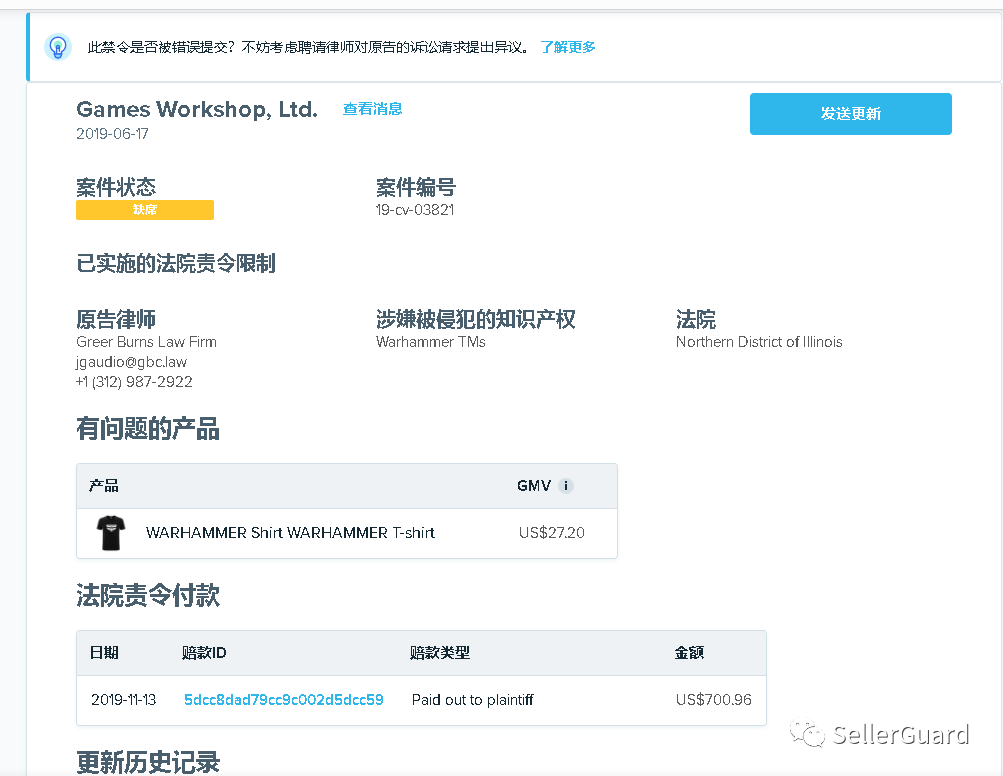This screenshot has width=1003, height=776.
Task: Click the Games Workshop, Ltd. title
Action: pos(196,110)
